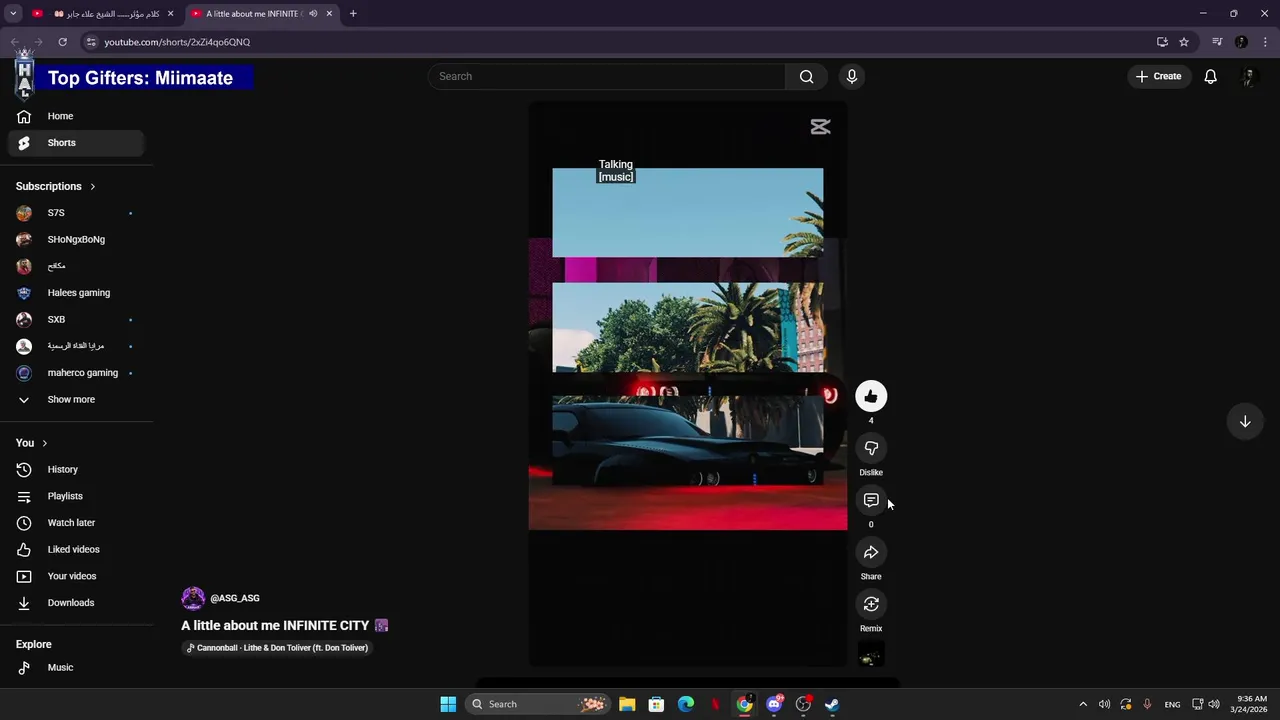Open the comments panel for this short

pyautogui.click(x=871, y=500)
